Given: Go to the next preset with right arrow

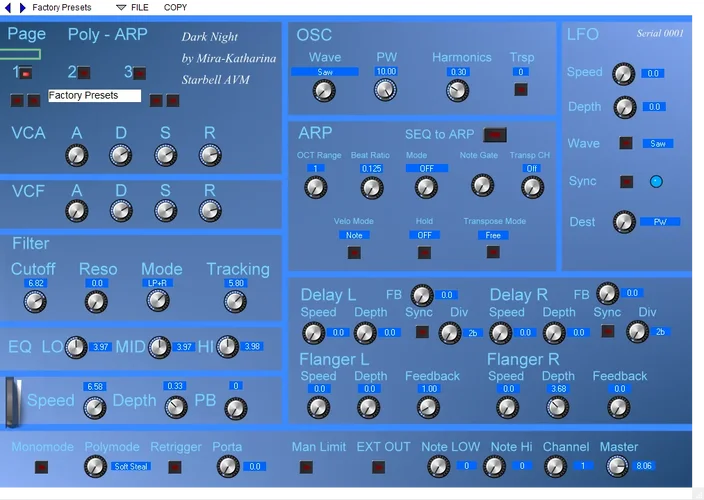Looking at the screenshot, I should pos(22,8).
